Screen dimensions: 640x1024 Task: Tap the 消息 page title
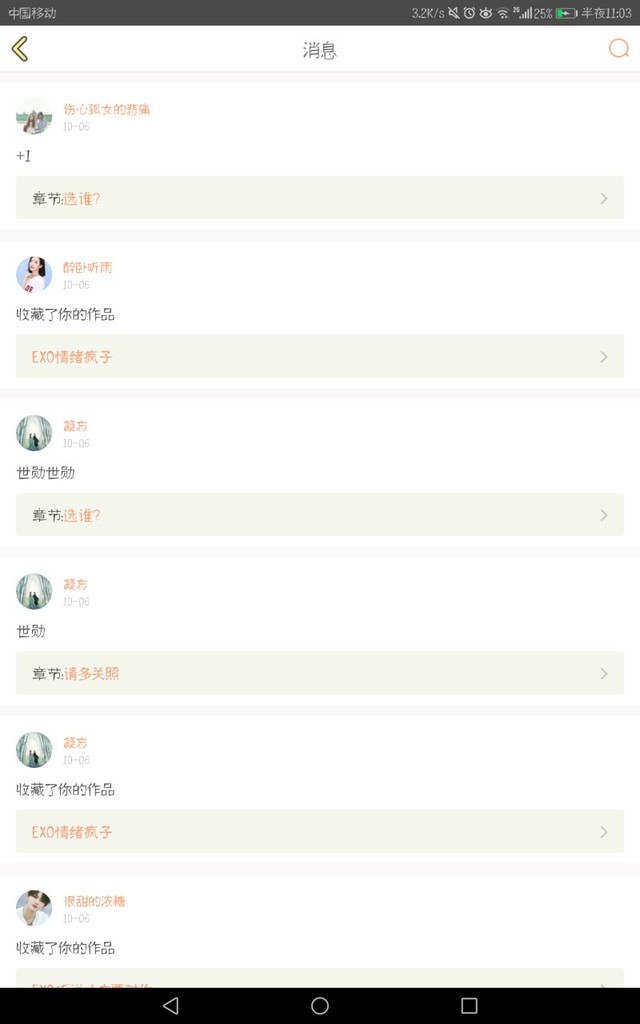click(320, 50)
